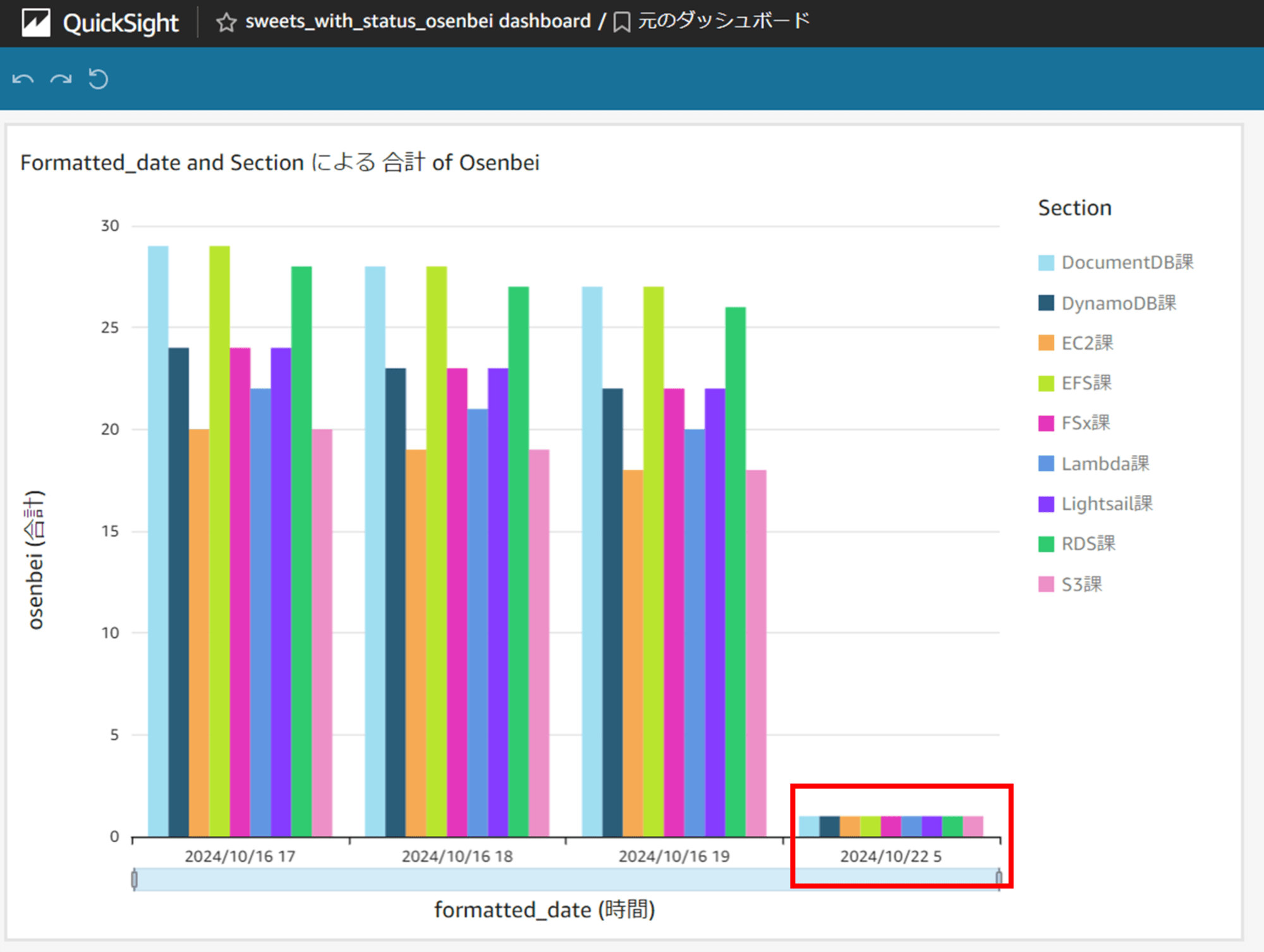Click y-axis tick value 15

coord(110,531)
